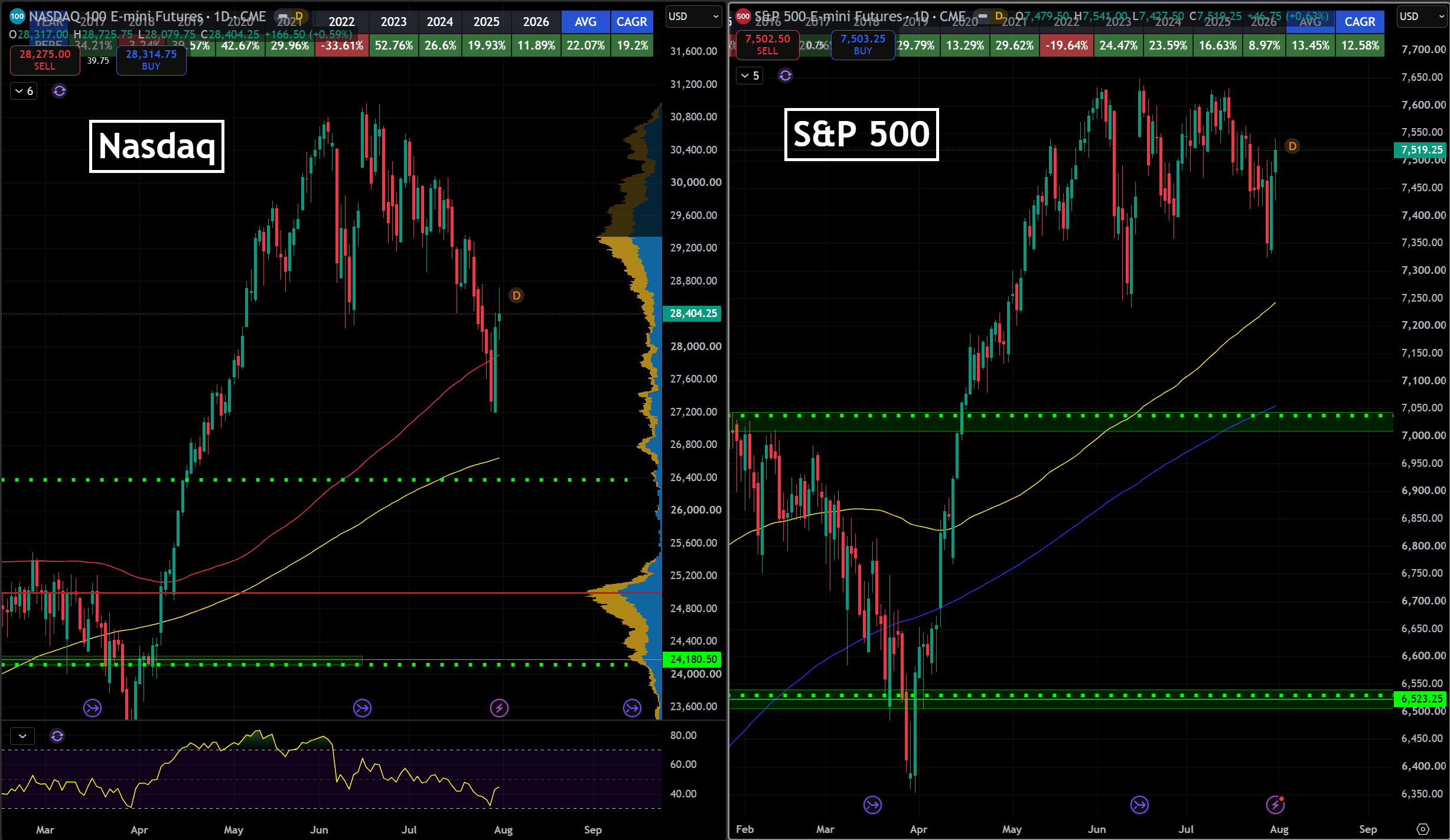Image resolution: width=1450 pixels, height=840 pixels.
Task: Click the 80.00 level on the RSI scale
Action: tap(683, 735)
